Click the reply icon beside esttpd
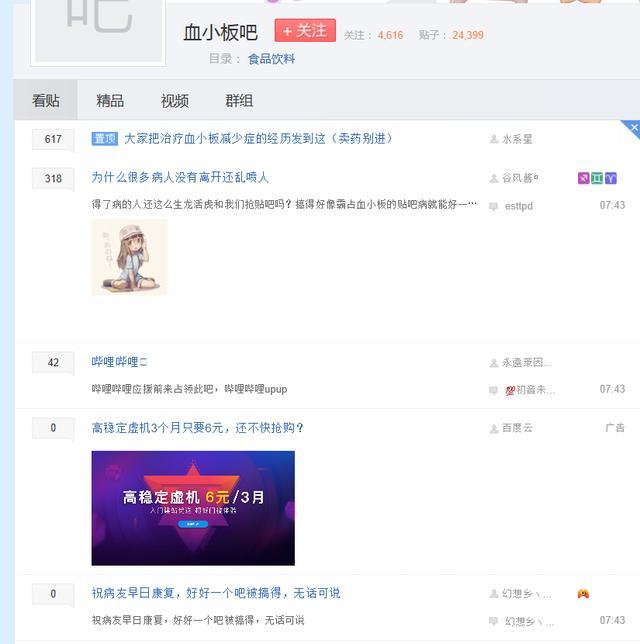The width and height of the screenshot is (640, 644). (x=493, y=206)
